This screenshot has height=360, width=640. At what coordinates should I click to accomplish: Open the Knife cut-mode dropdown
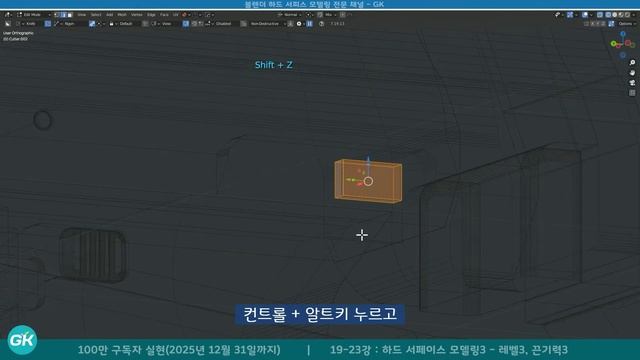[27, 24]
